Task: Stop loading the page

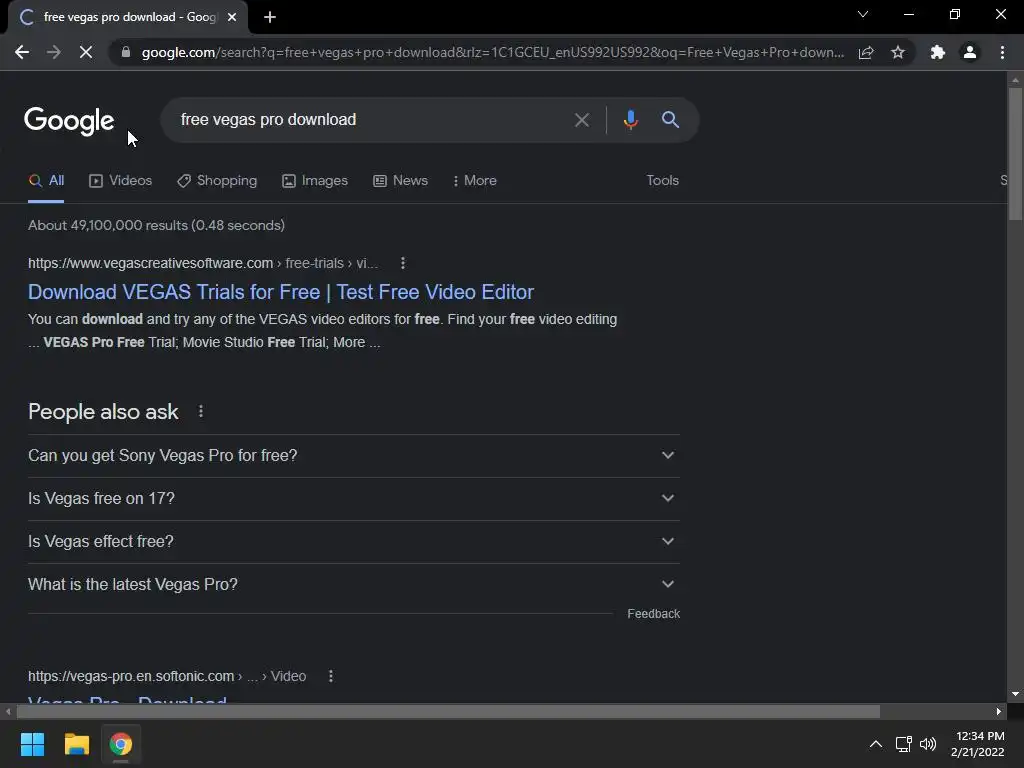Action: (86, 52)
